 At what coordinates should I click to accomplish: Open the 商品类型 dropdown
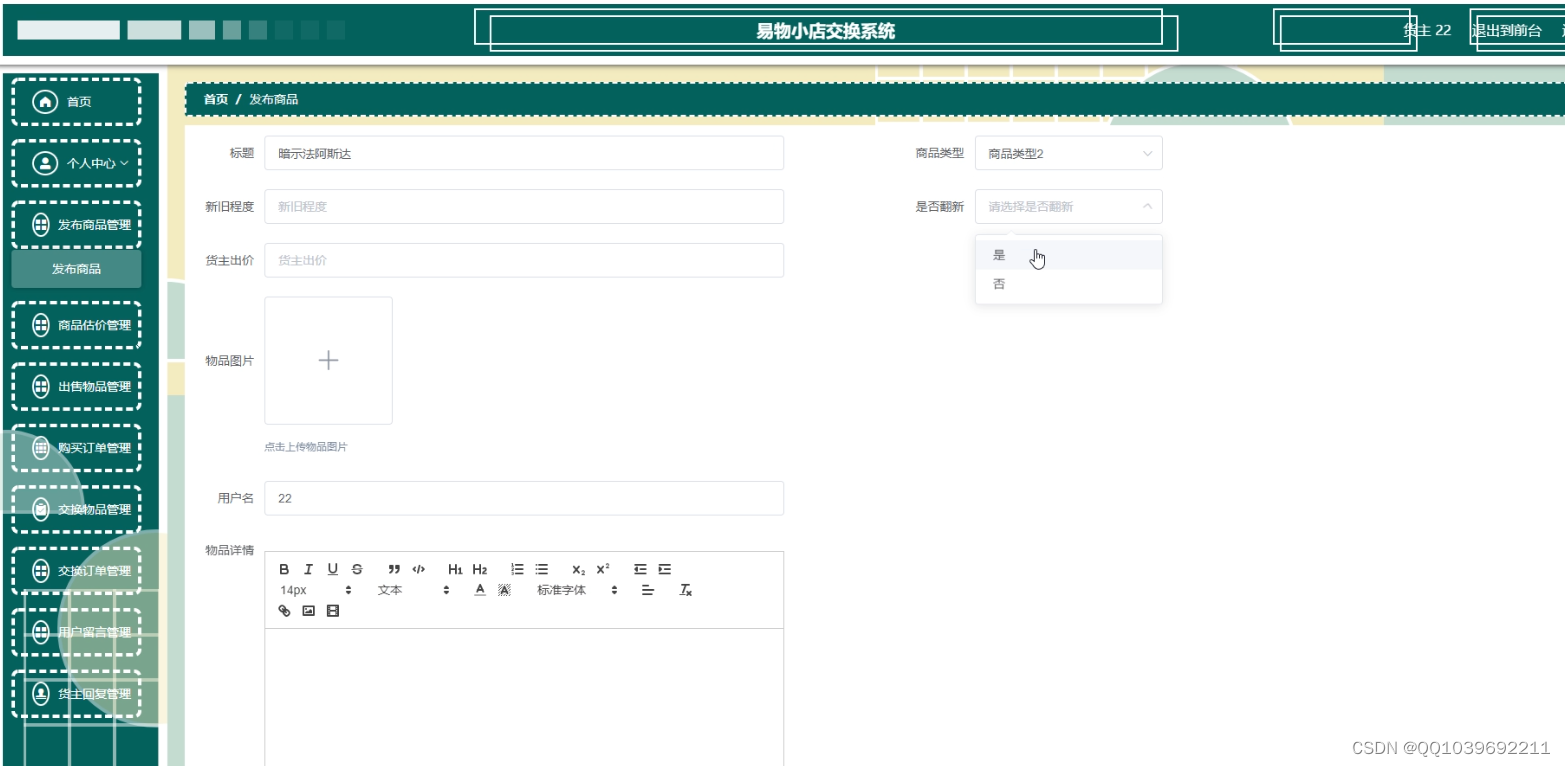1068,153
